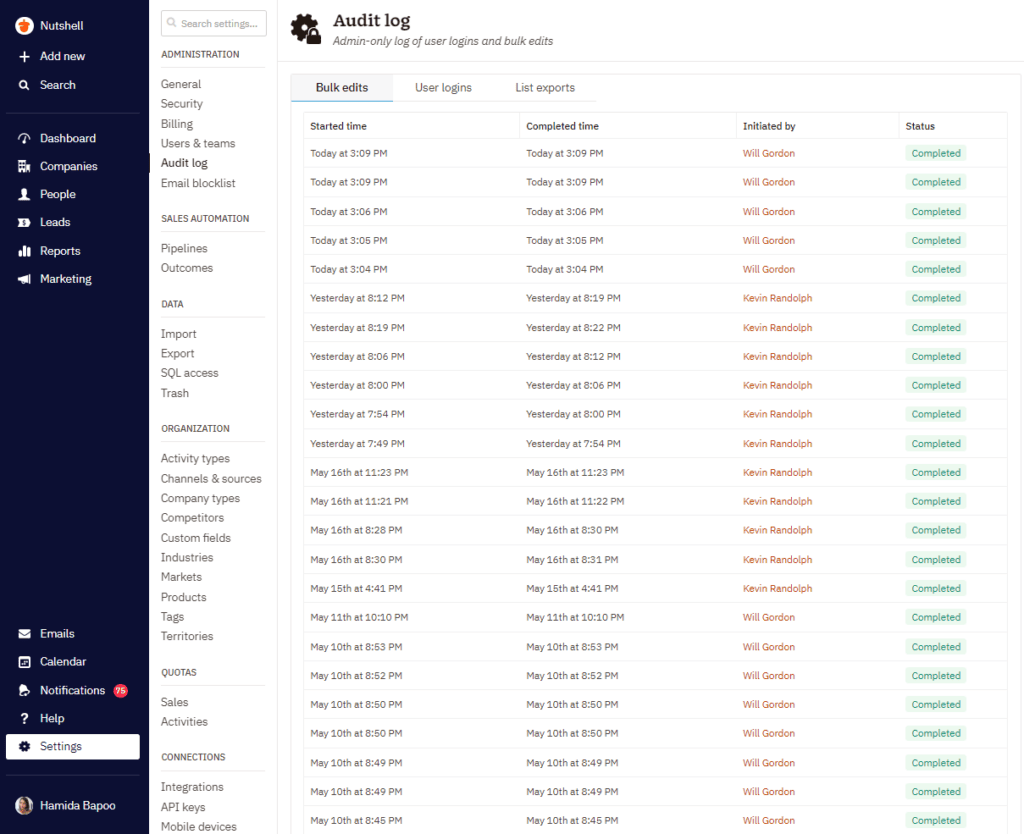The width and height of the screenshot is (1024, 834).
Task: Switch to the User logins tab
Action: (443, 87)
